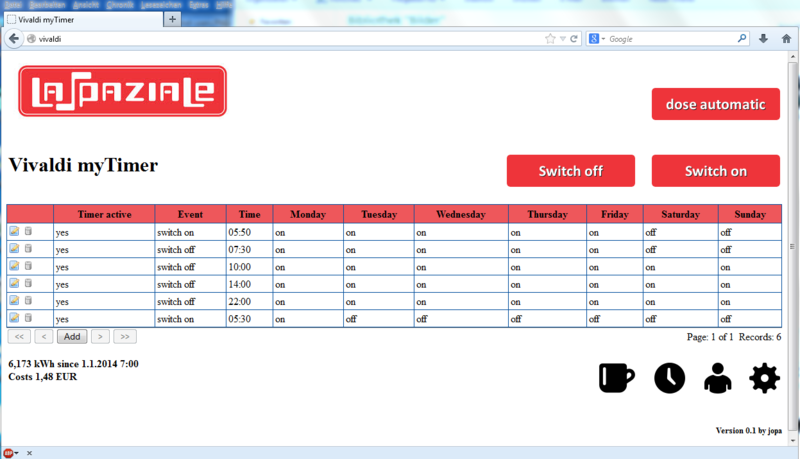
Task: Open settings via the gear icon
Action: click(764, 377)
